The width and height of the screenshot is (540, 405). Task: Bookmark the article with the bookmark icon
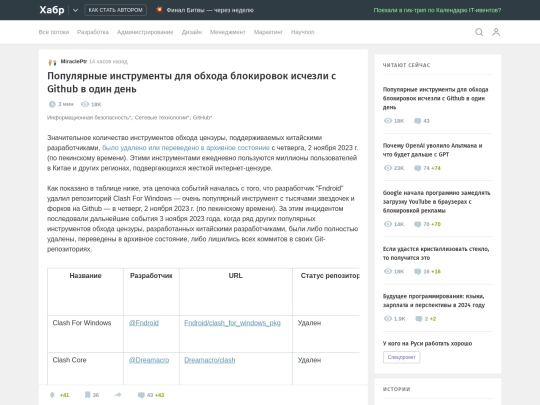[87, 395]
